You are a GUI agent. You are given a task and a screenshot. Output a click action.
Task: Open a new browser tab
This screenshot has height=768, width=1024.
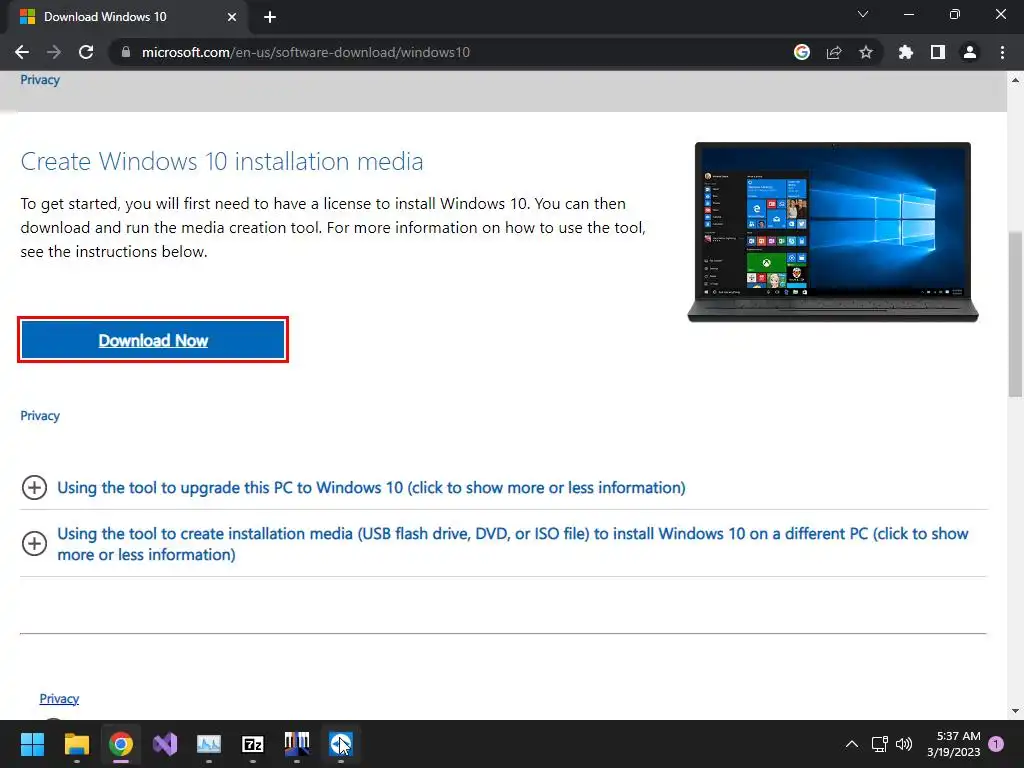[270, 17]
